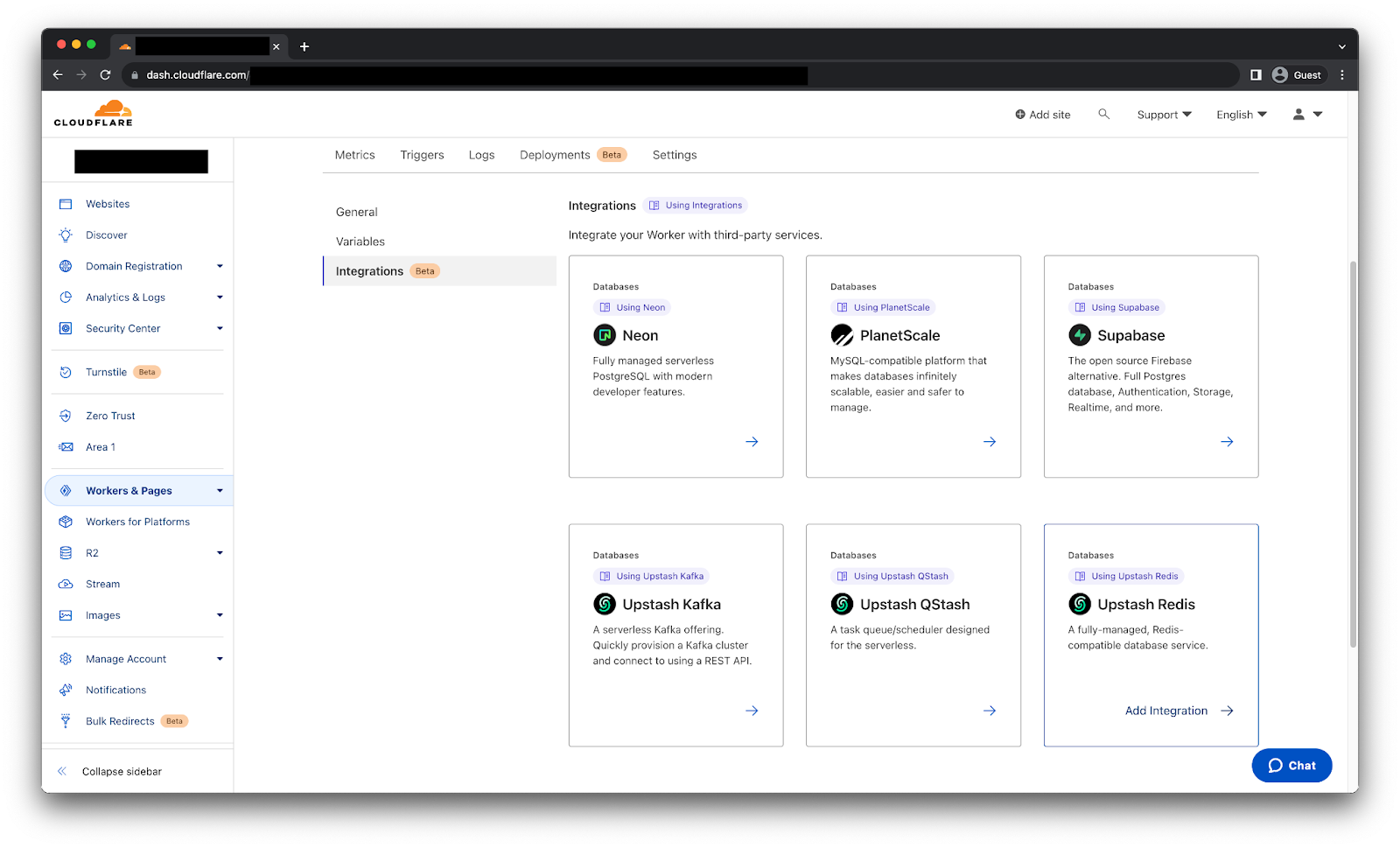Switch to the Triggers tab
This screenshot has height=848, width=1400.
pyautogui.click(x=422, y=155)
